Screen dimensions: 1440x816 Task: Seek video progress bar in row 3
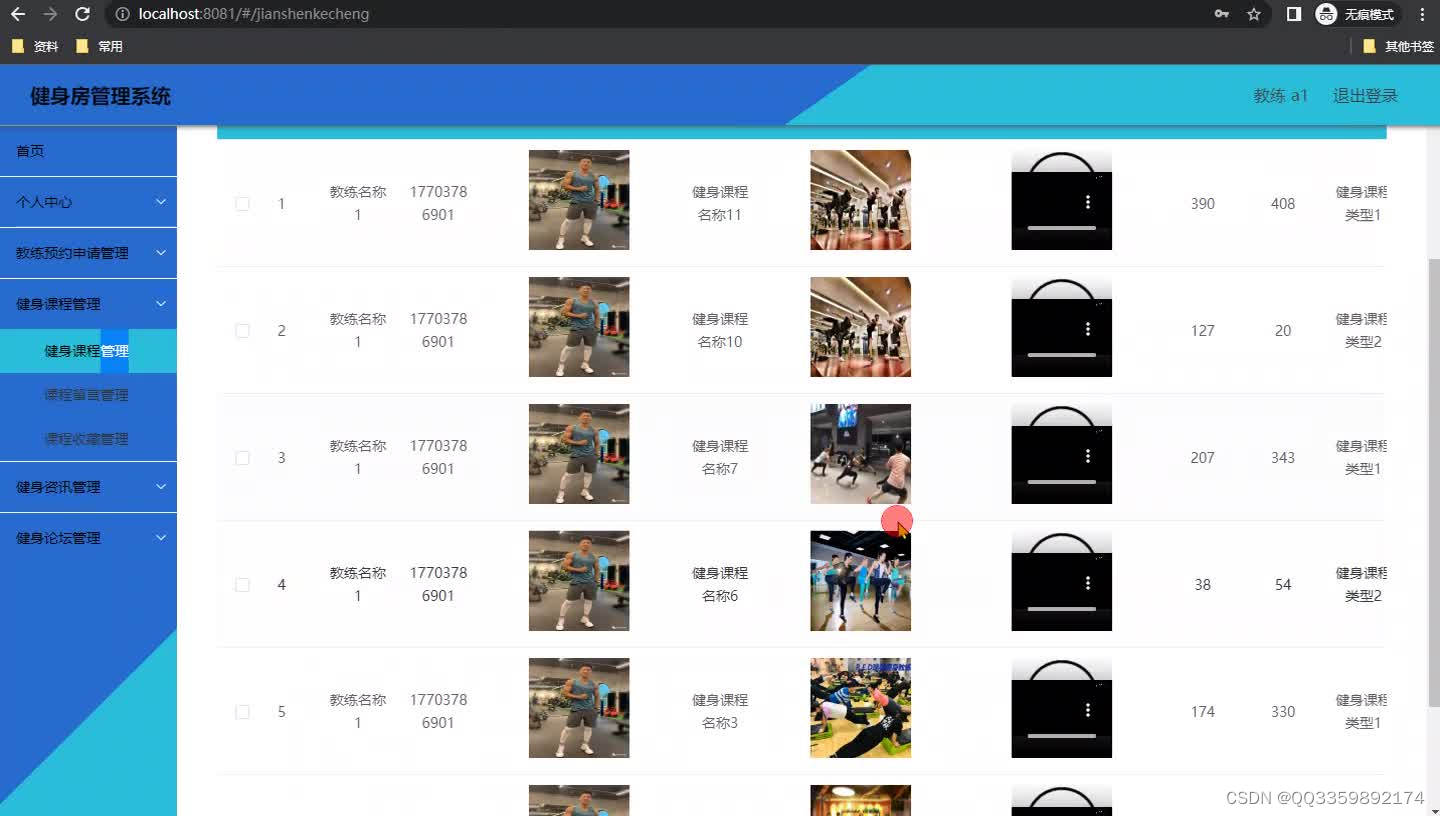pyautogui.click(x=1061, y=482)
